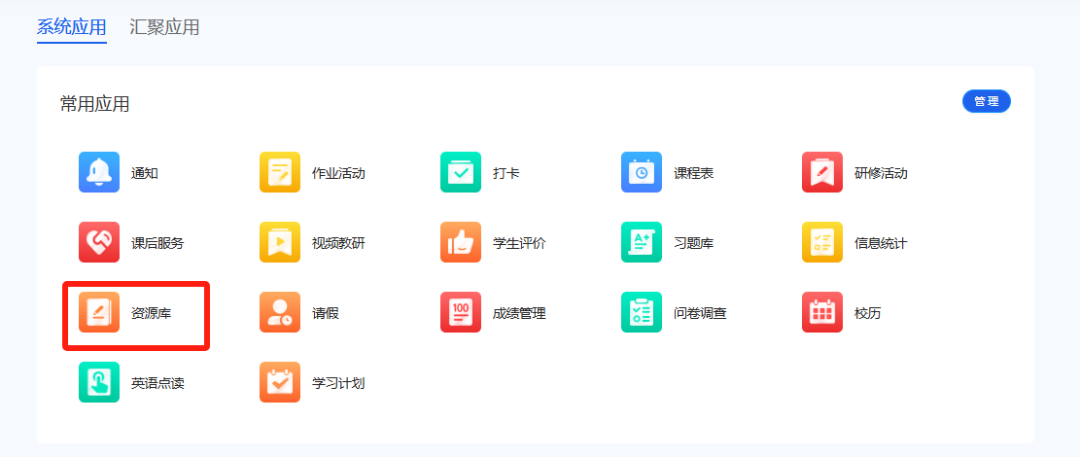Open the 问卷调查 clipboard icon

click(x=641, y=312)
